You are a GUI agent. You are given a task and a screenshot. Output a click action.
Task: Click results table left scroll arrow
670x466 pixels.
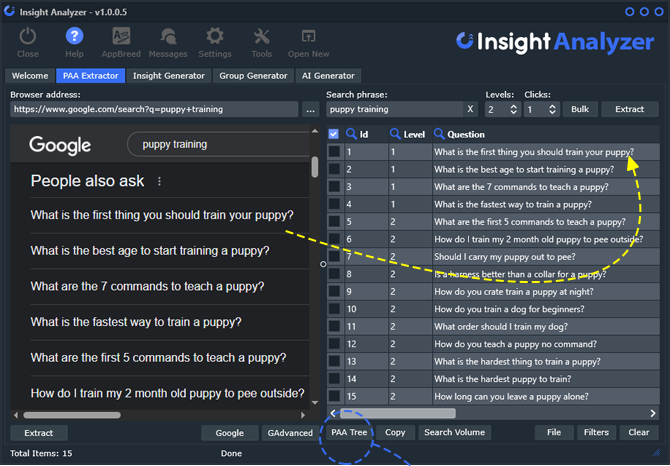(x=333, y=413)
